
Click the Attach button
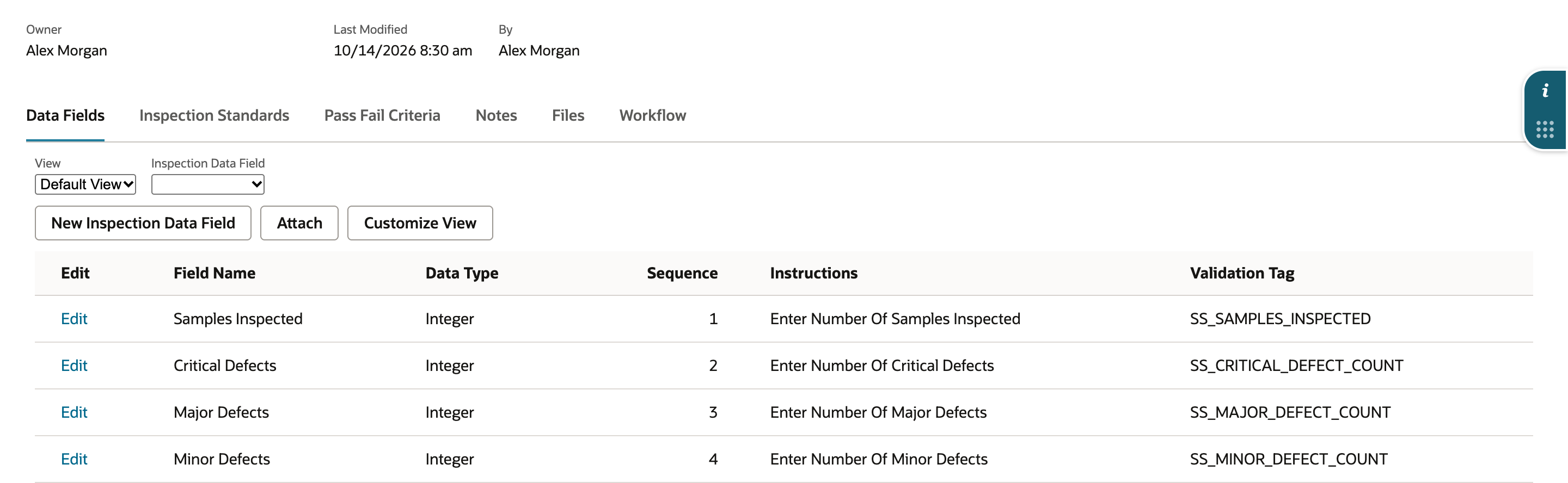[x=299, y=223]
